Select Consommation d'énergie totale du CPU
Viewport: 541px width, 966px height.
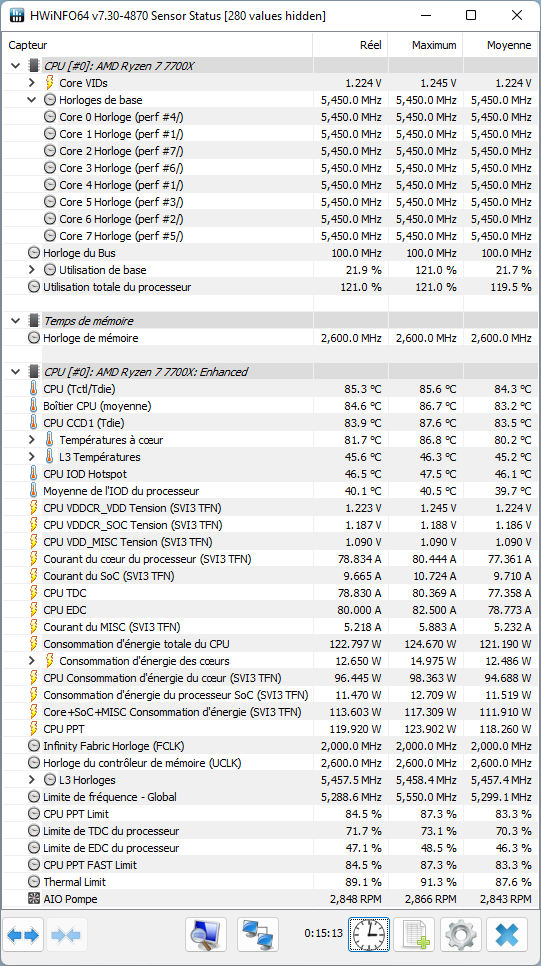pyautogui.click(x=270, y=644)
